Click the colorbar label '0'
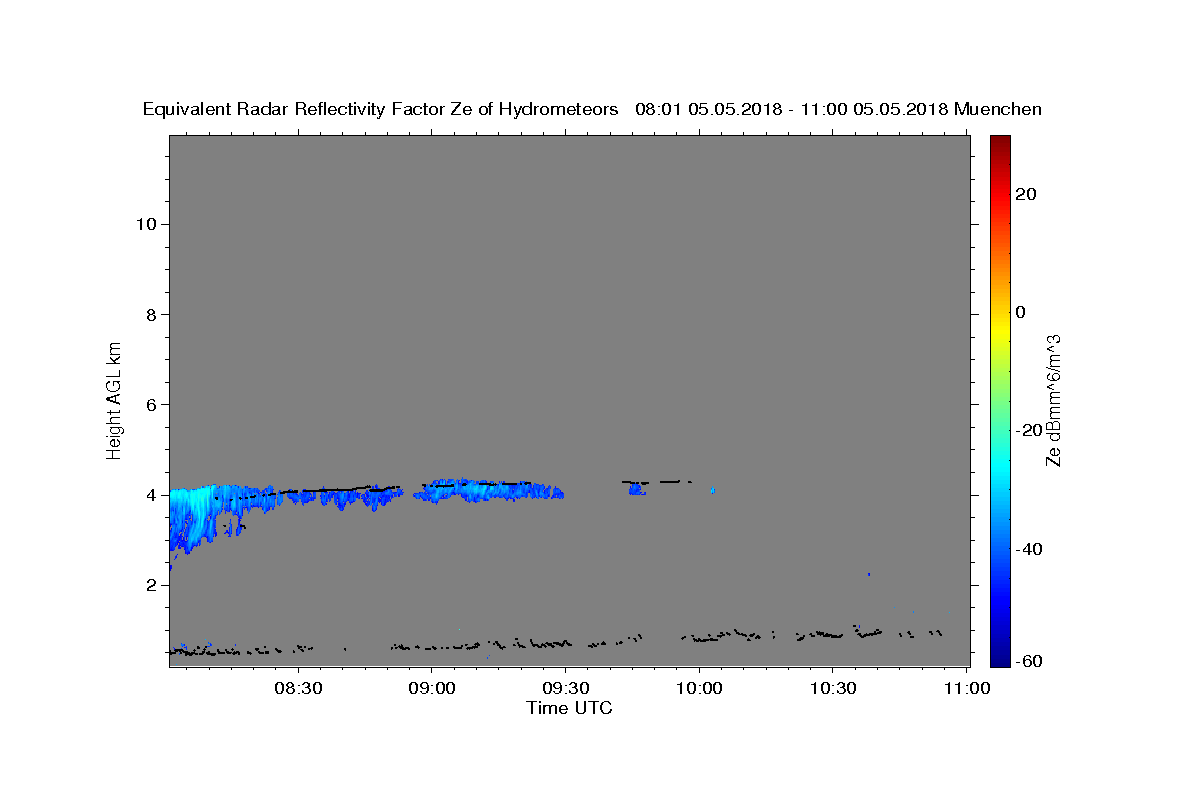Image resolution: width=1200 pixels, height=800 pixels. (1020, 312)
